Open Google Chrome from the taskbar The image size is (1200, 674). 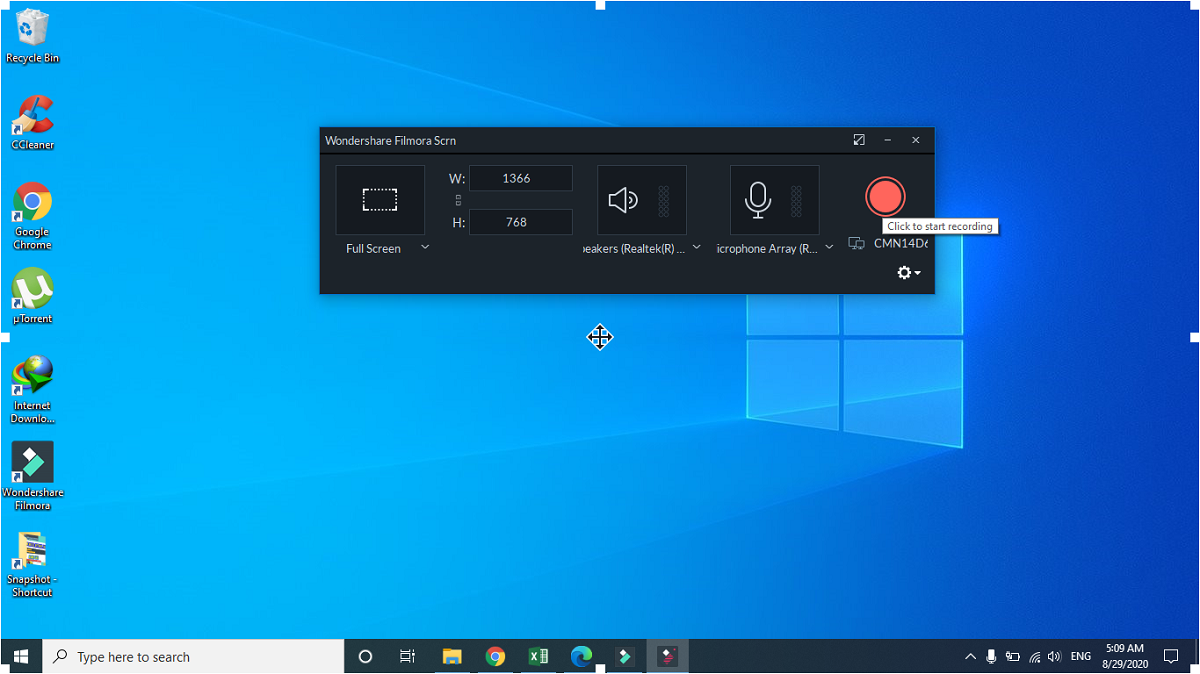coord(495,656)
